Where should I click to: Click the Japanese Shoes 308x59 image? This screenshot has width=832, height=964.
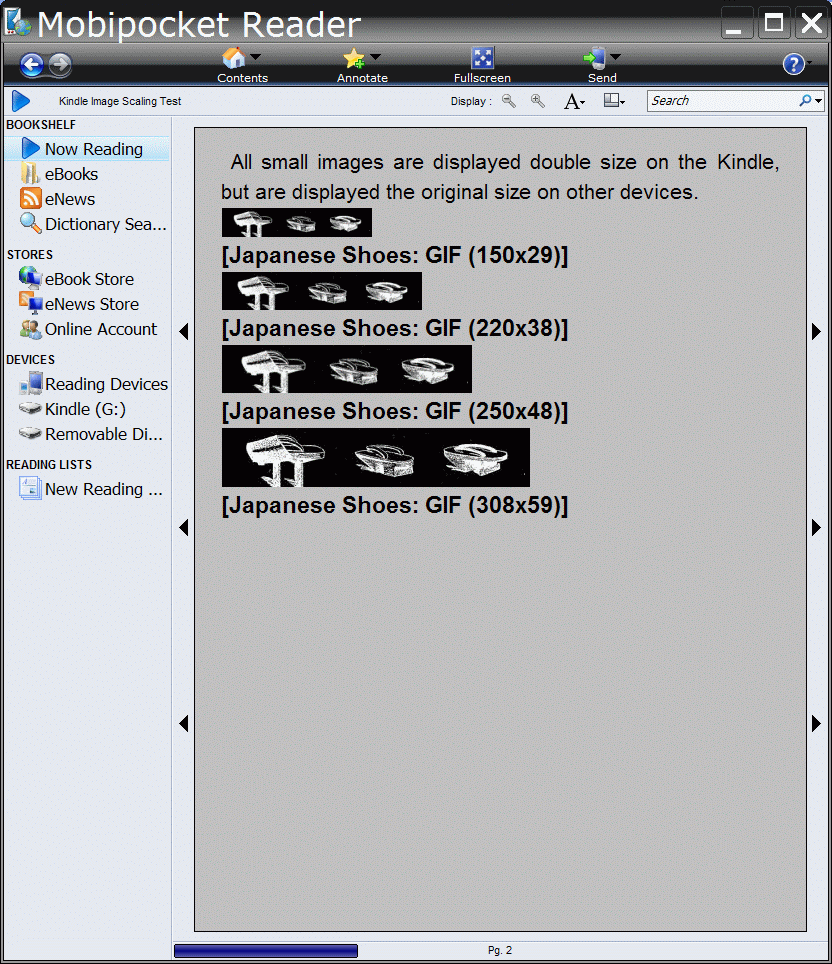[376, 458]
